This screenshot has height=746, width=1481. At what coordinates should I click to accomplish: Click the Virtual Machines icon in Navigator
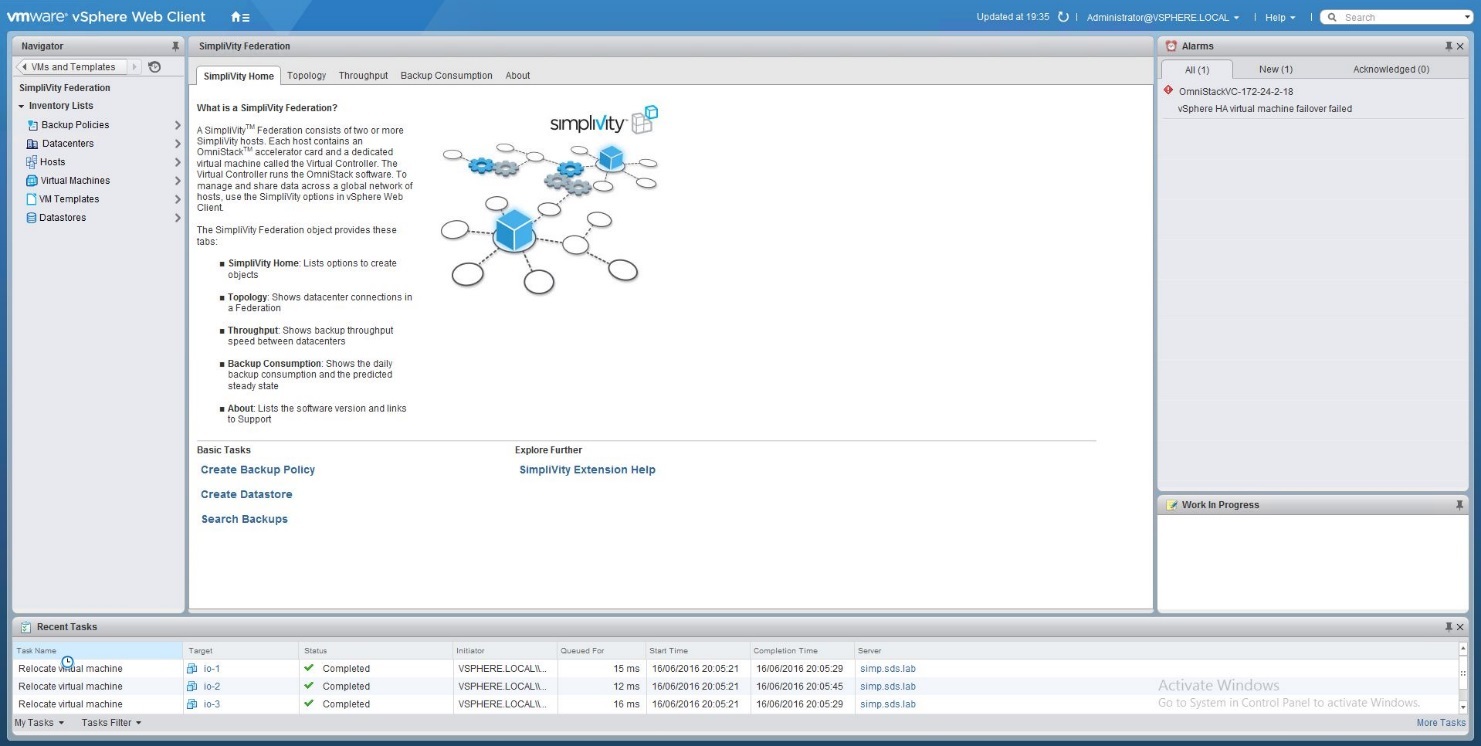pyautogui.click(x=32, y=181)
